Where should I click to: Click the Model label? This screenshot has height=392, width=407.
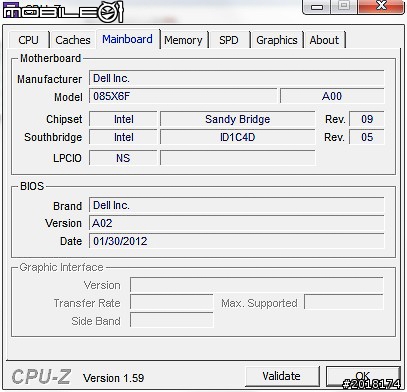68,97
